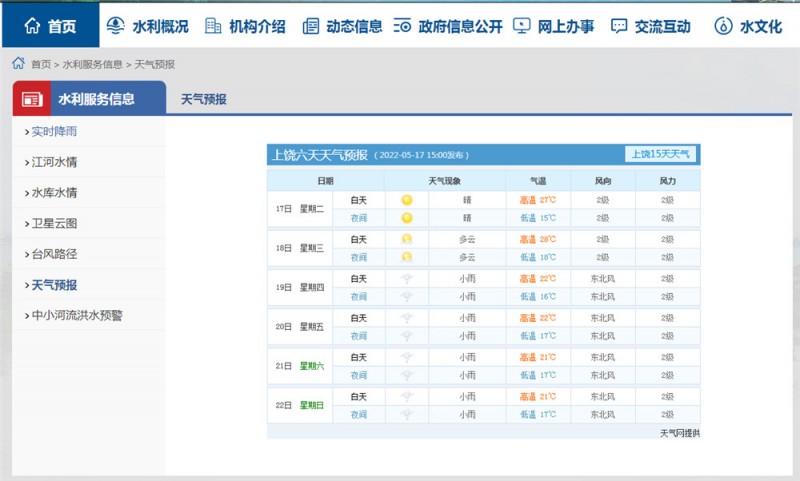Click the 风力 column header
This screenshot has height=481, width=800.
tap(667, 181)
